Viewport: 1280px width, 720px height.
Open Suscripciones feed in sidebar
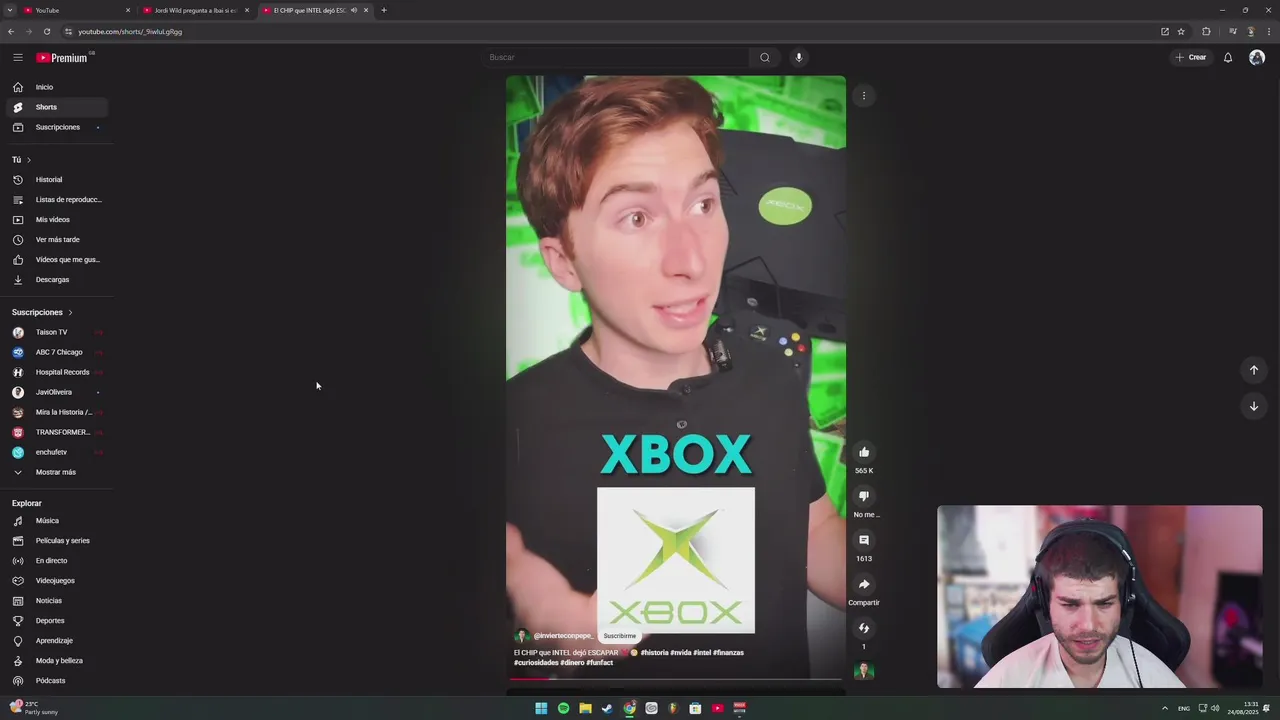coord(57,127)
